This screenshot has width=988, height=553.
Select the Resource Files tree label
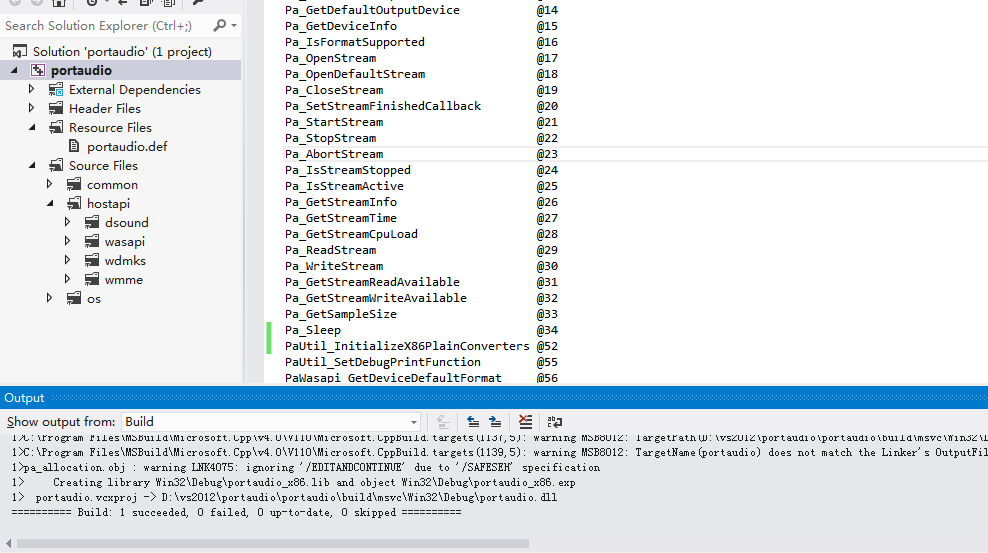110,127
